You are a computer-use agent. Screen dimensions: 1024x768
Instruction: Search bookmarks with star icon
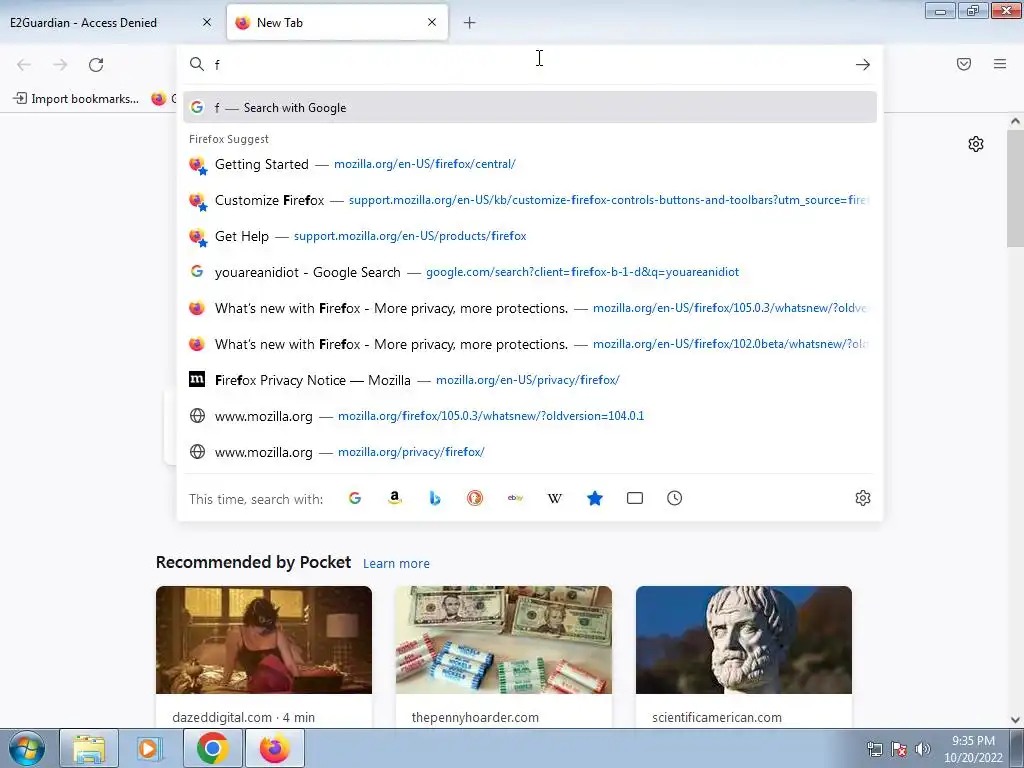click(594, 498)
